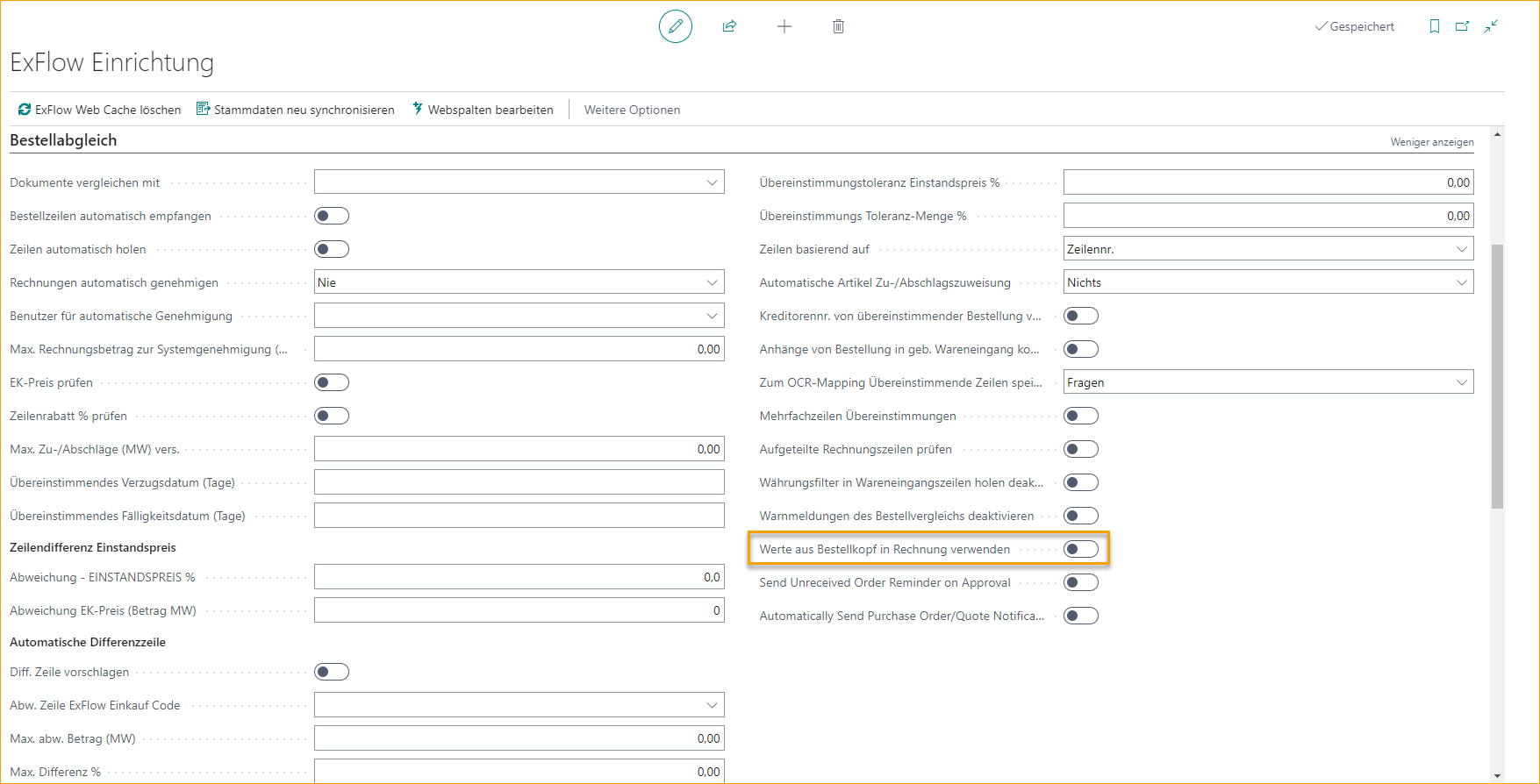This screenshot has height=784, width=1540.
Task: Click scrollbar up arrow
Action: pyautogui.click(x=1497, y=134)
